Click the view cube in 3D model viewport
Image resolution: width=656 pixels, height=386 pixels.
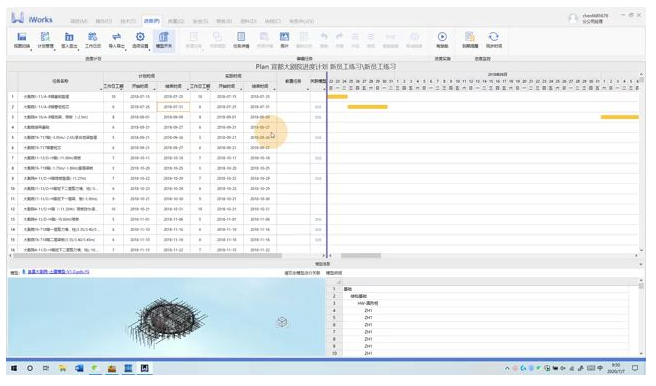click(x=282, y=322)
